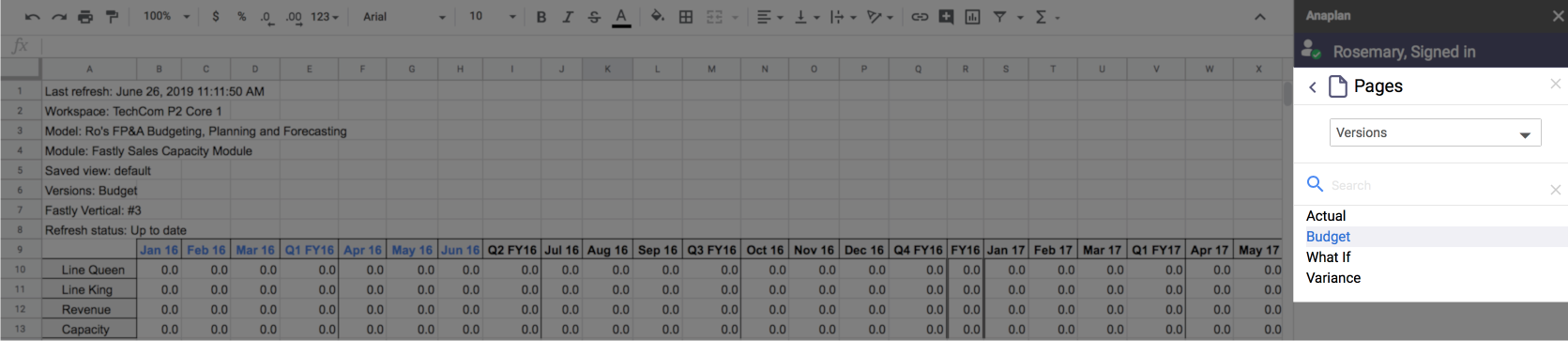Toggle bold formatting
Image resolution: width=1568 pixels, height=341 pixels.
click(x=541, y=17)
